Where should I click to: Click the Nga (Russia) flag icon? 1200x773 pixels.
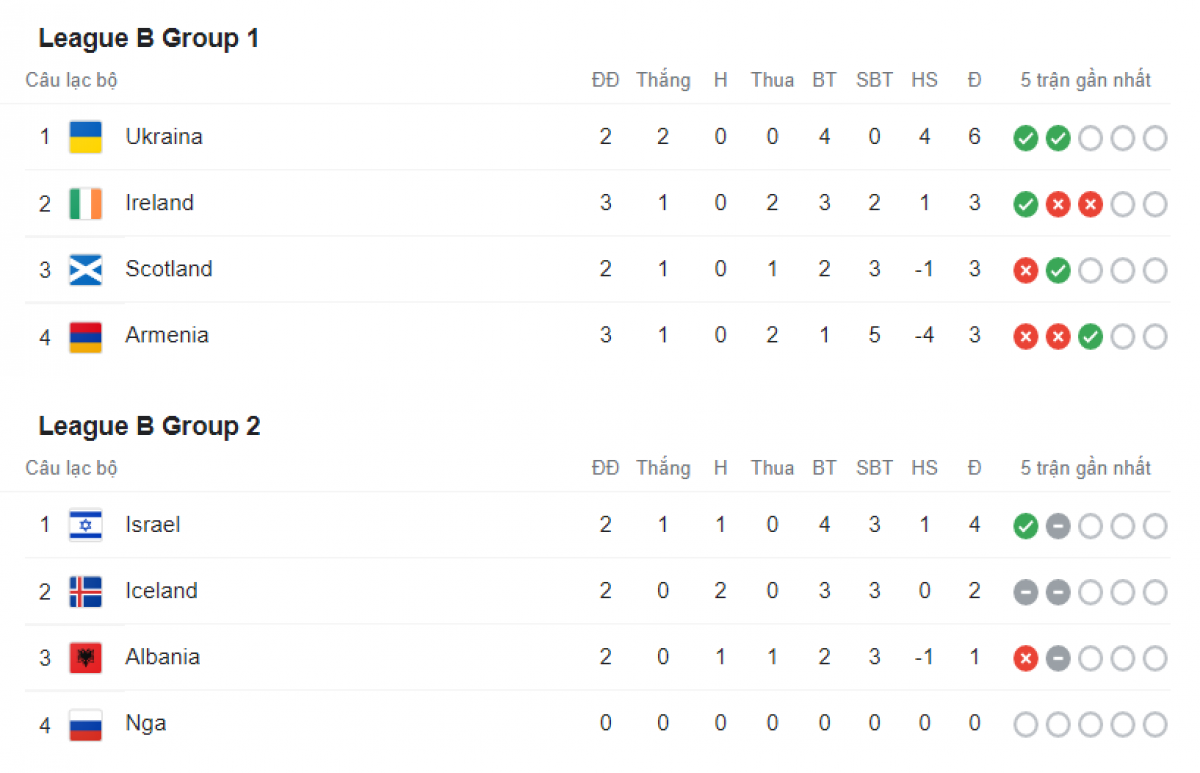85,724
